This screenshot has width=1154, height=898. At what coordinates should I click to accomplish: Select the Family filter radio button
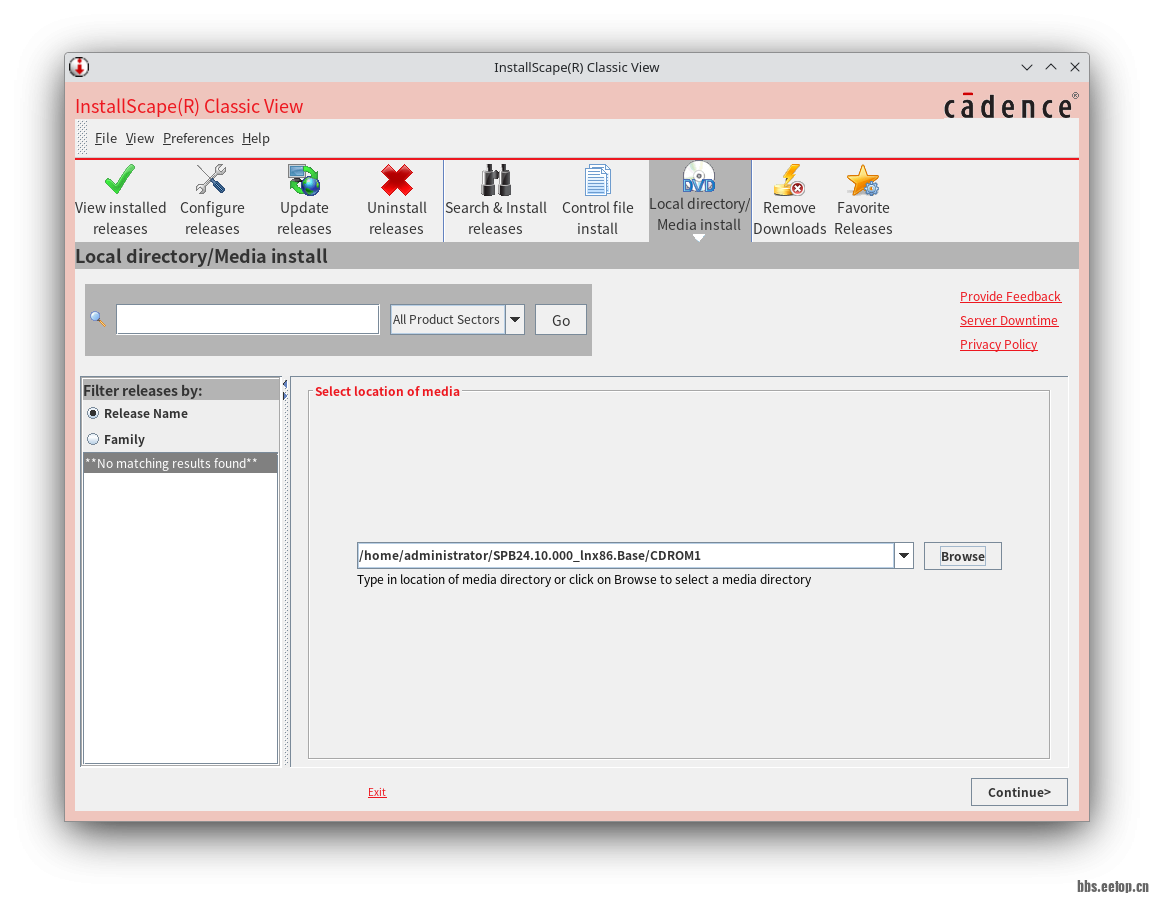pyautogui.click(x=93, y=439)
